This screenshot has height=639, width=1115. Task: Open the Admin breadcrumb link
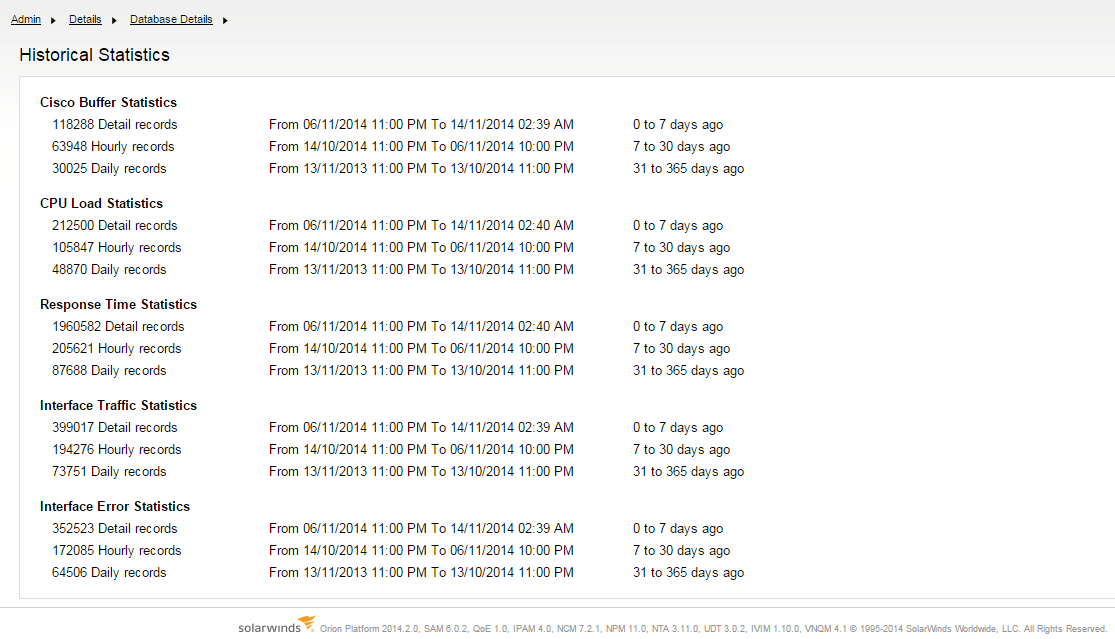(25, 18)
